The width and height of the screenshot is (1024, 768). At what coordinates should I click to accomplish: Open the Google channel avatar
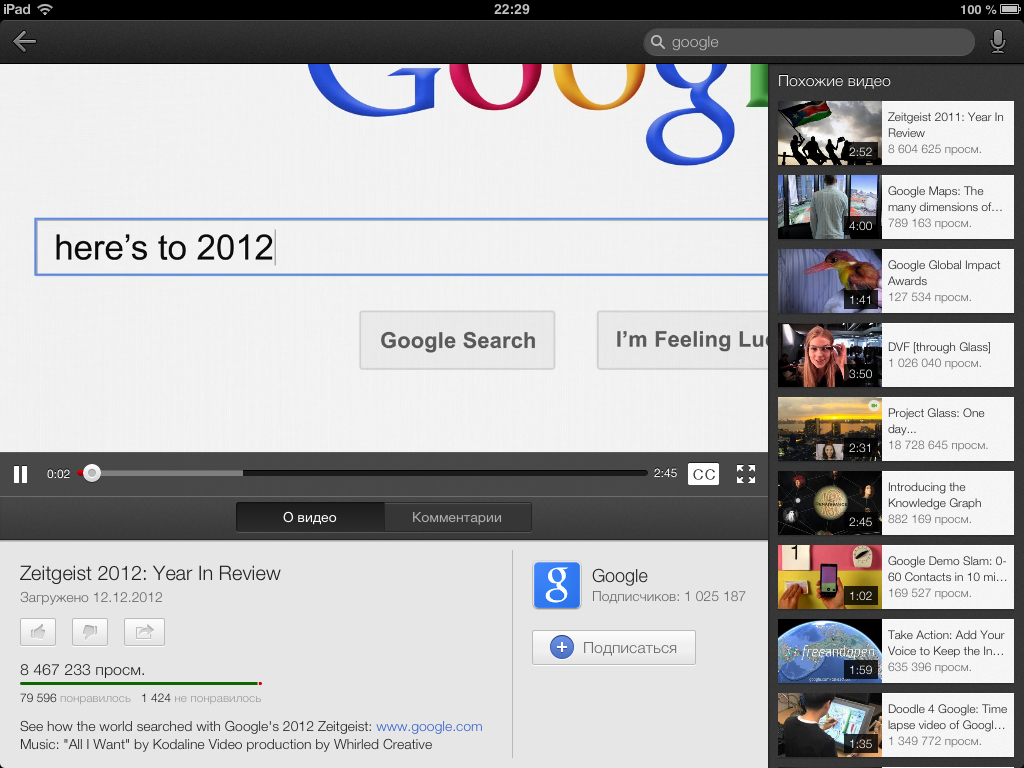[556, 585]
